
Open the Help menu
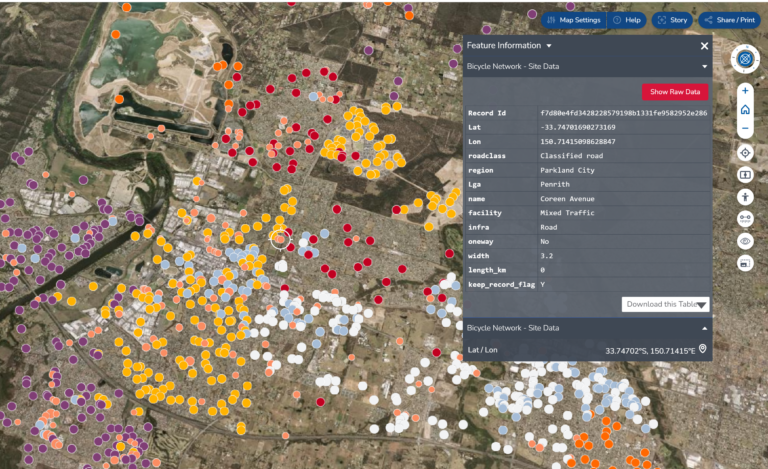point(627,20)
